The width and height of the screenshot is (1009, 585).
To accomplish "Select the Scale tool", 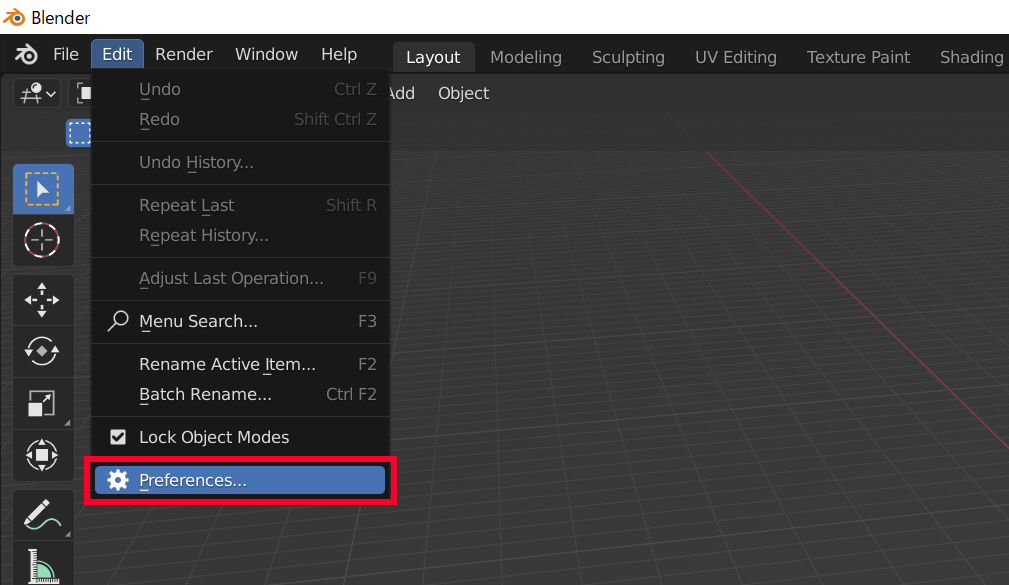I will click(x=44, y=404).
